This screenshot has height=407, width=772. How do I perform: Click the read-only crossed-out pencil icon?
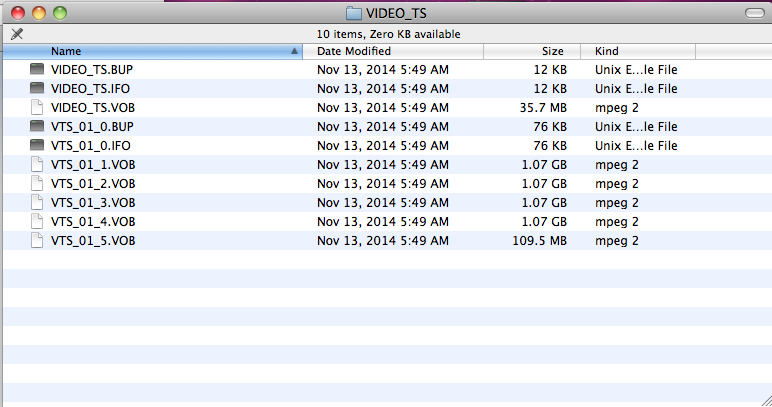(17, 34)
